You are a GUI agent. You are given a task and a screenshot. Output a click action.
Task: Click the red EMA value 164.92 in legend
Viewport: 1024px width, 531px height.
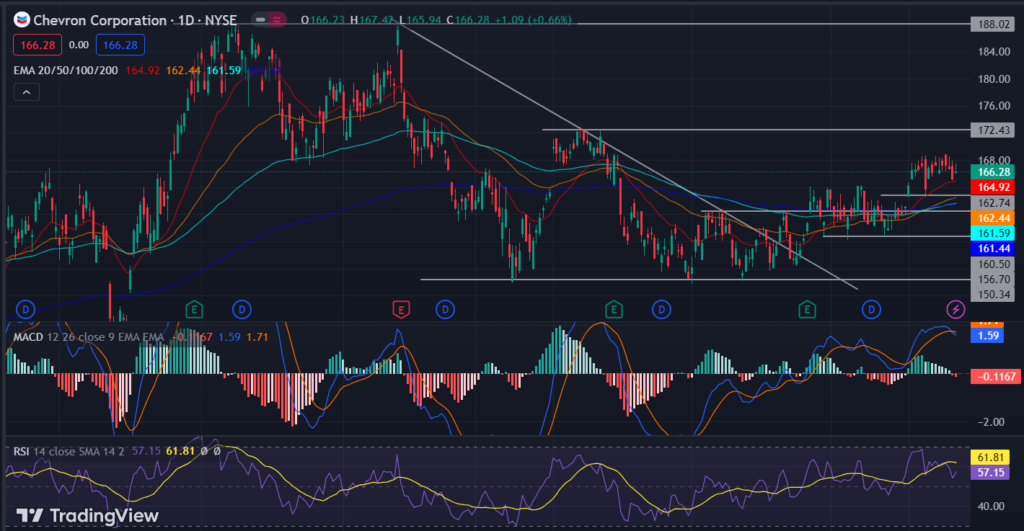pos(142,70)
